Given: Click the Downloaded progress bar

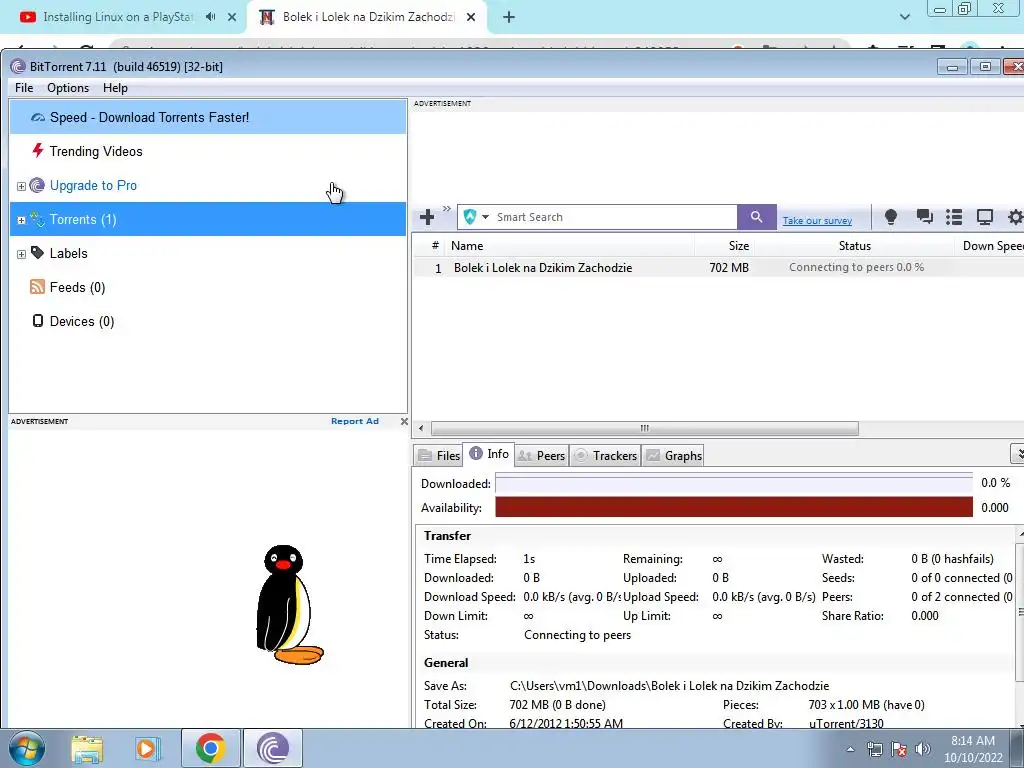Looking at the screenshot, I should click(734, 483).
